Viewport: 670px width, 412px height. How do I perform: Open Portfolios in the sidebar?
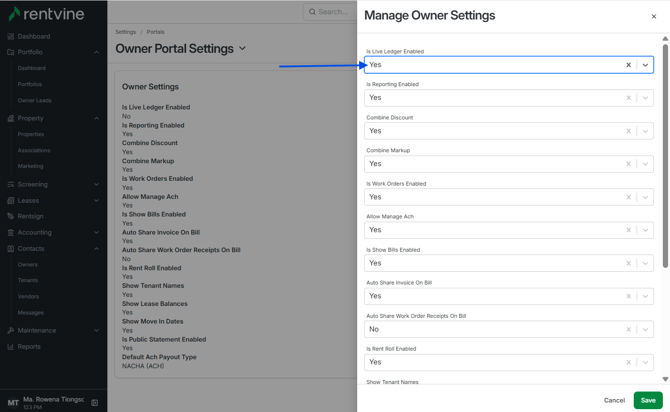[x=30, y=84]
